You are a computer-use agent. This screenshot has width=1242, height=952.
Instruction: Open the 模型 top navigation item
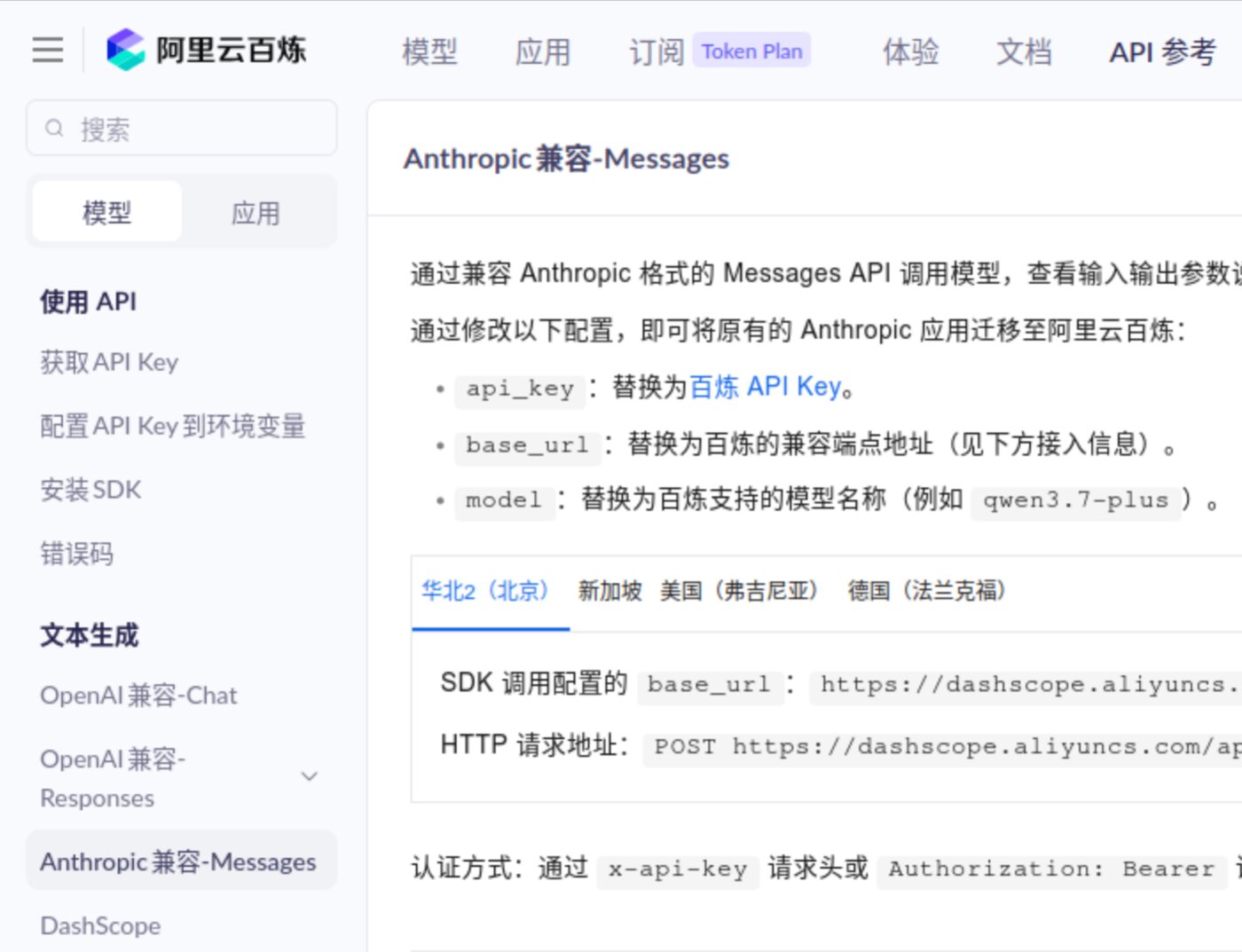pyautogui.click(x=430, y=51)
